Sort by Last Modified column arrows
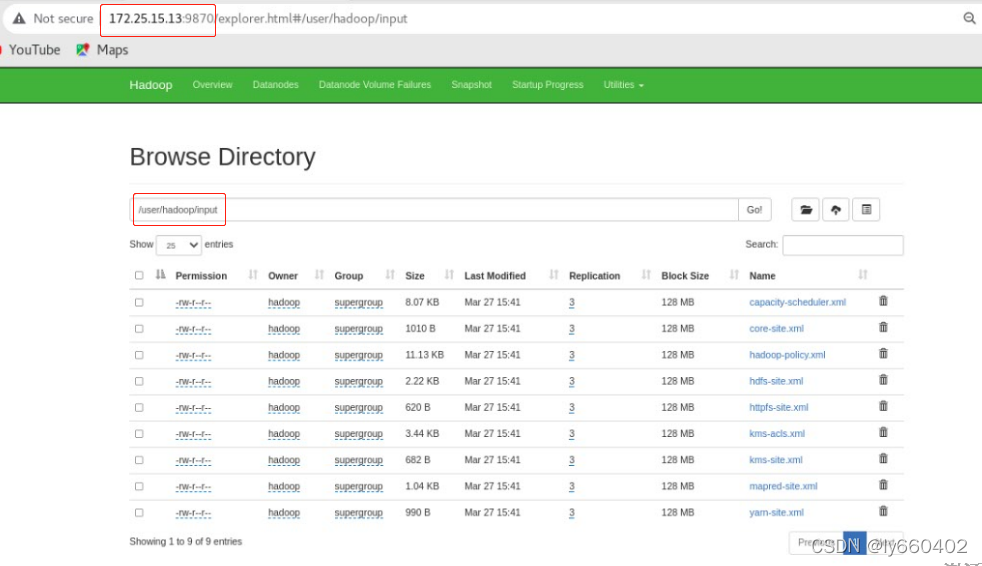Image resolution: width=982 pixels, height=566 pixels. pyautogui.click(x=553, y=275)
